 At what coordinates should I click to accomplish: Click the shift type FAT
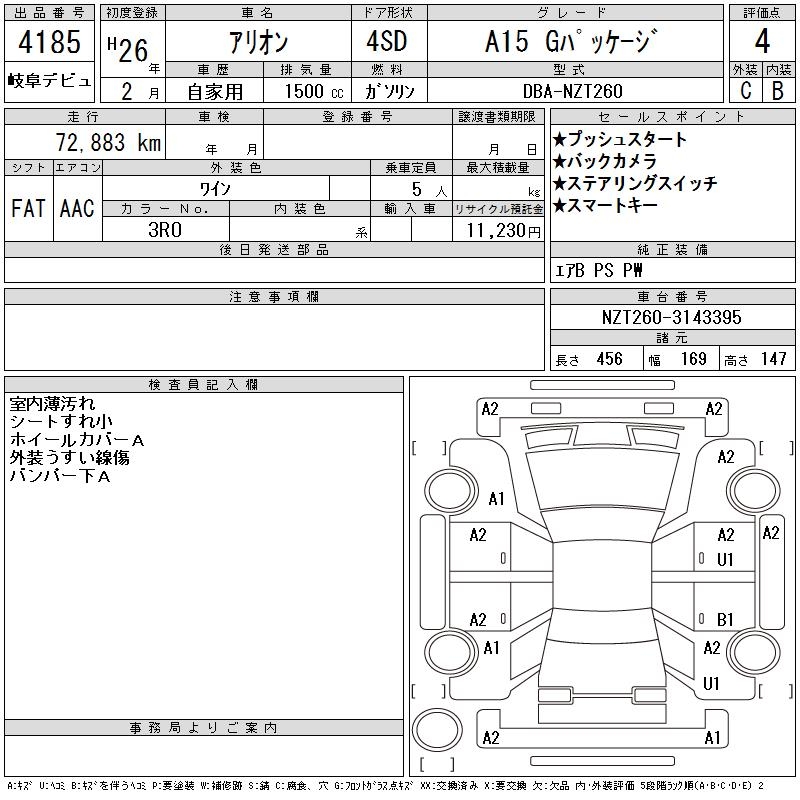28,208
